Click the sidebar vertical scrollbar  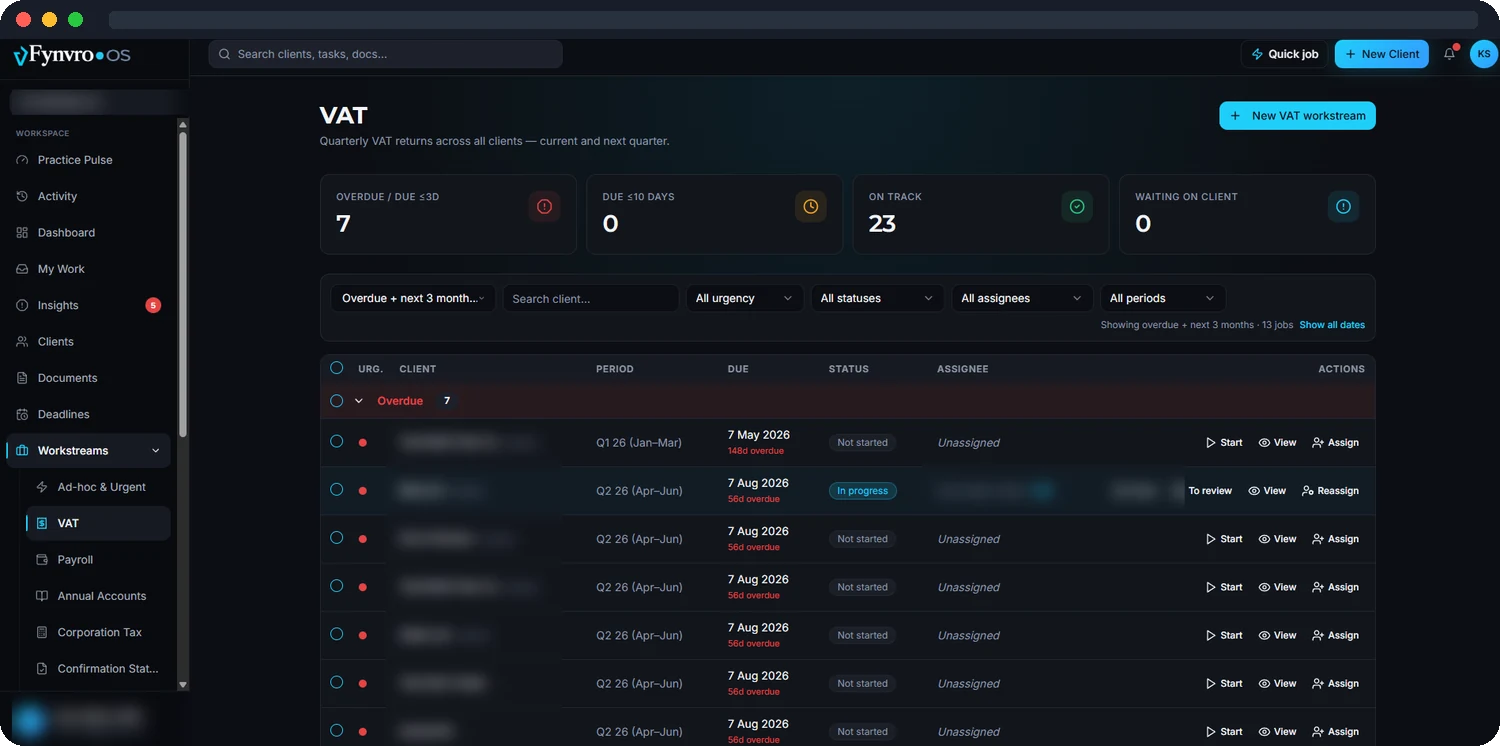183,280
